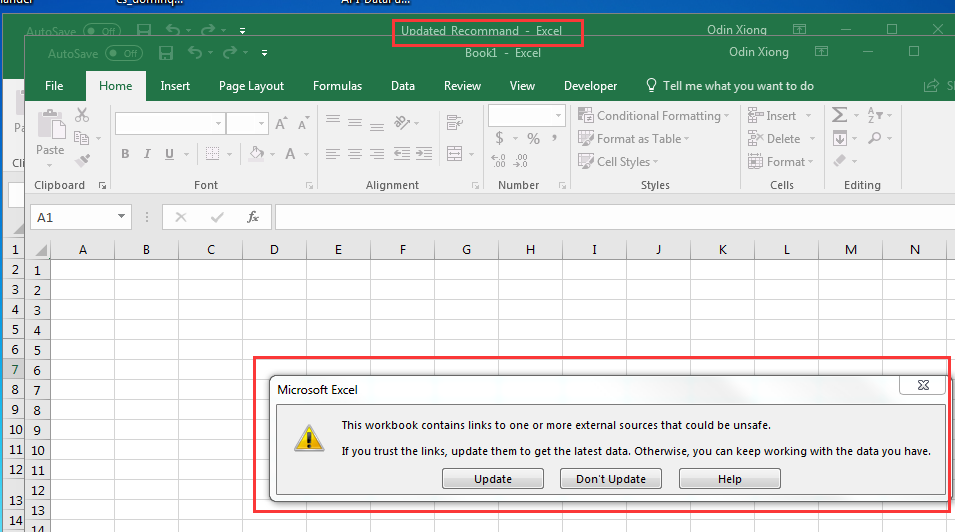This screenshot has width=955, height=532.
Task: Click the Don't Update button
Action: click(x=611, y=479)
